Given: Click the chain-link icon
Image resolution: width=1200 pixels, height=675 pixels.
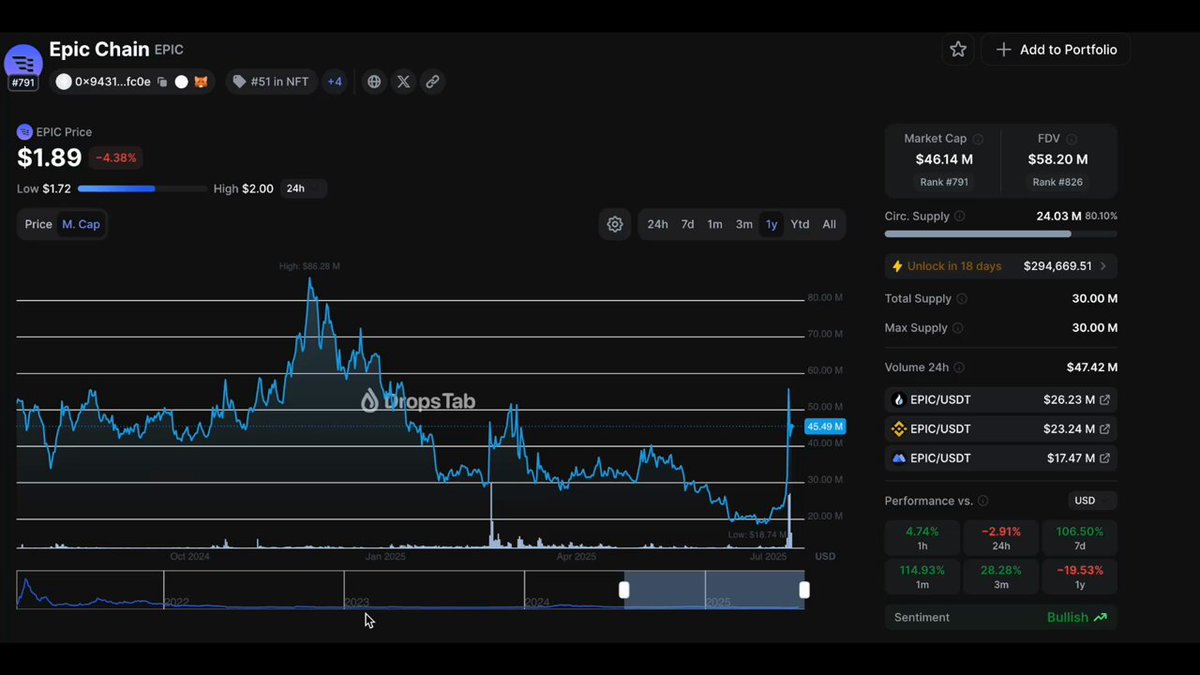Looking at the screenshot, I should (432, 82).
